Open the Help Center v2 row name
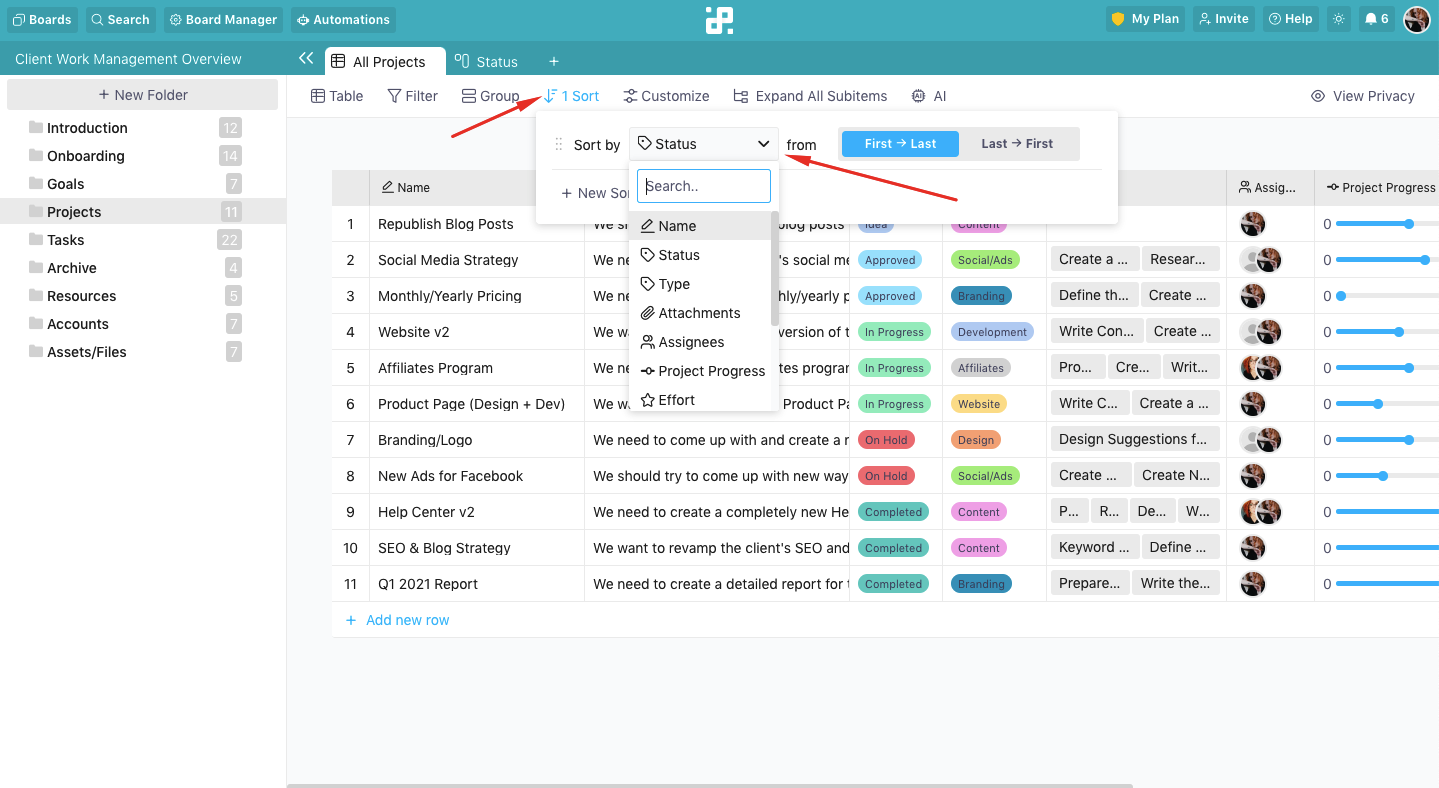The width and height of the screenshot is (1439, 788). click(426, 512)
